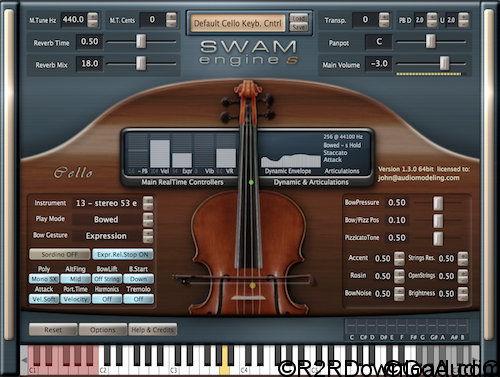Click the Dynamic Envelope graph
The width and height of the screenshot is (500, 377).
[291, 161]
